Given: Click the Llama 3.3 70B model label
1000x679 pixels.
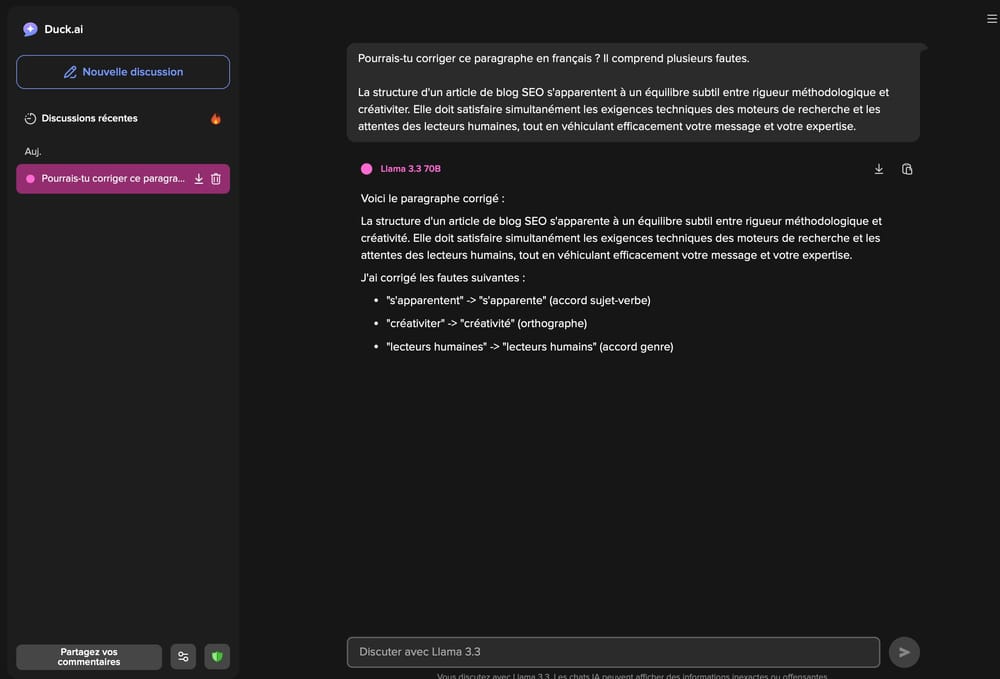Looking at the screenshot, I should click(410, 169).
